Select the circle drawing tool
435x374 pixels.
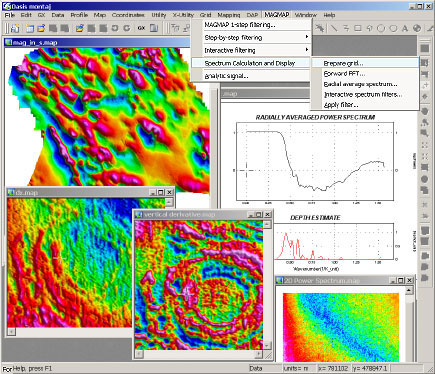click(381, 28)
